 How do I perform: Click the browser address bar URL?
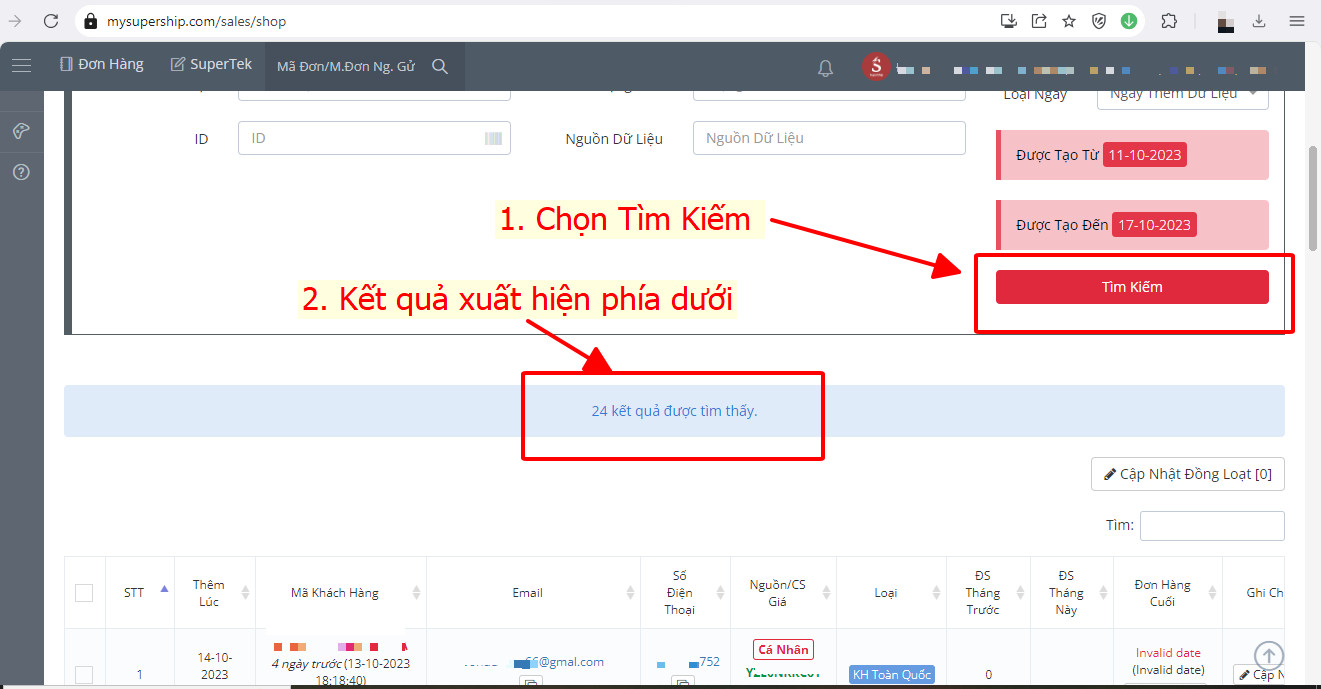(x=197, y=21)
